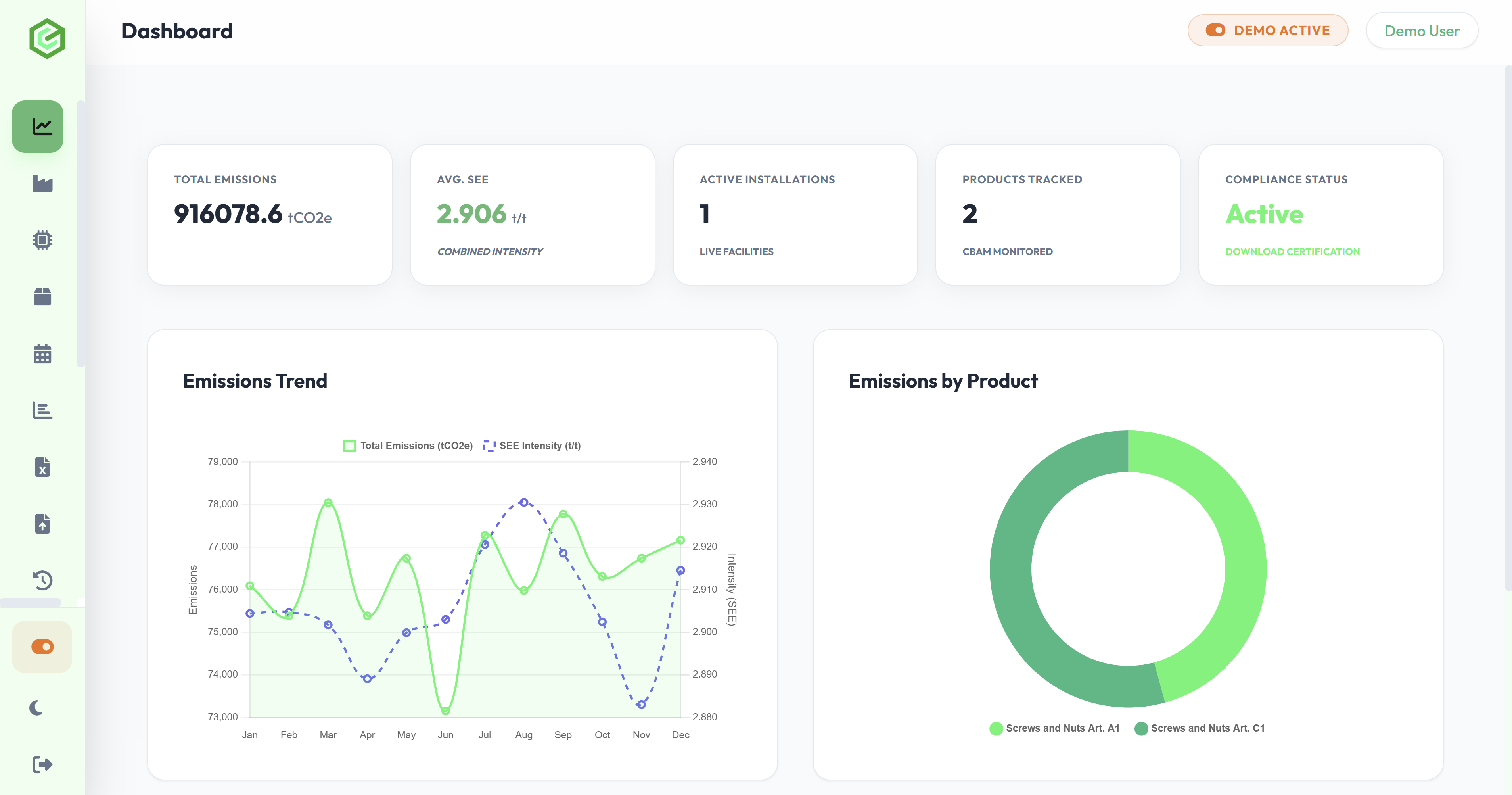Viewport: 1512px width, 795px height.
Task: Select the file upload icon in sidebar
Action: click(x=44, y=524)
